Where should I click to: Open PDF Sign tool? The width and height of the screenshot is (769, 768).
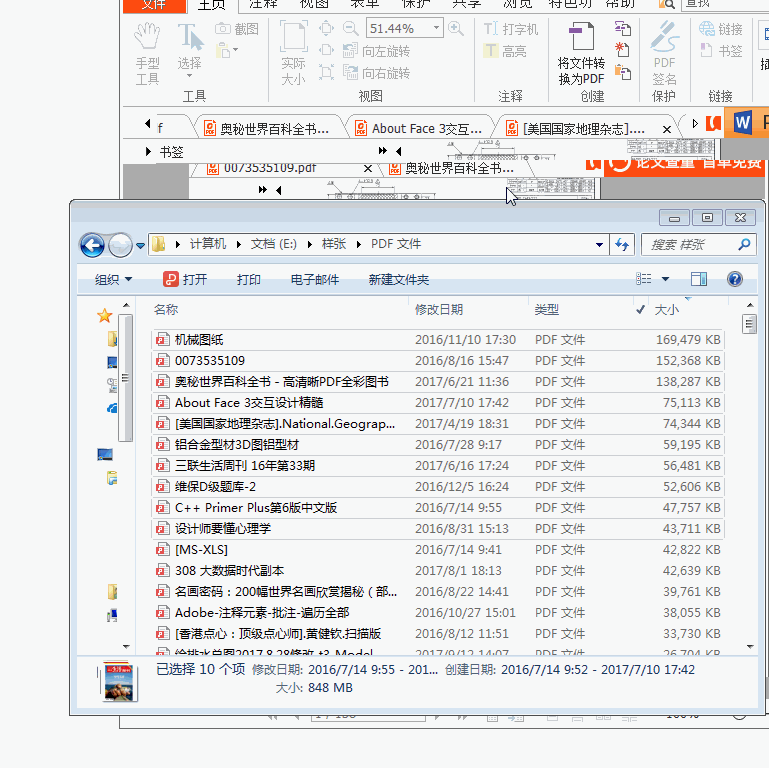pos(665,54)
